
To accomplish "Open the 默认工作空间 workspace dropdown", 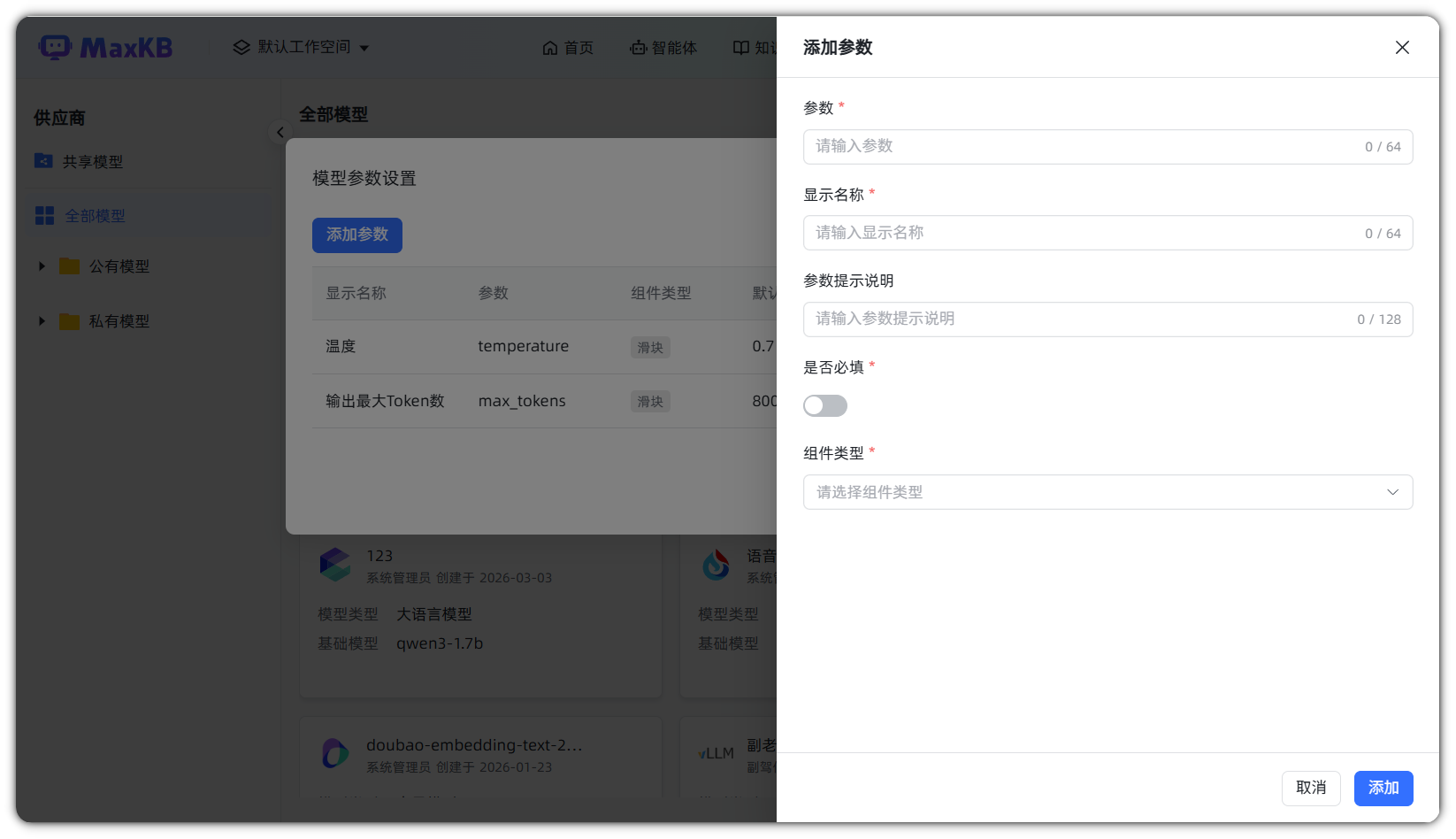I will pos(301,47).
